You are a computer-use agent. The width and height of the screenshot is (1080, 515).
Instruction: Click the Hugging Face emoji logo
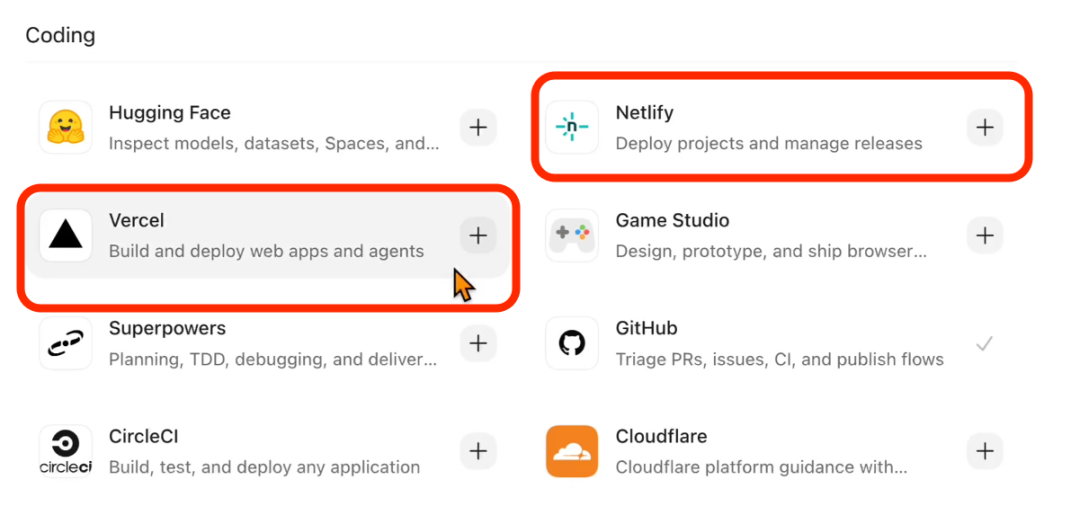coord(65,127)
